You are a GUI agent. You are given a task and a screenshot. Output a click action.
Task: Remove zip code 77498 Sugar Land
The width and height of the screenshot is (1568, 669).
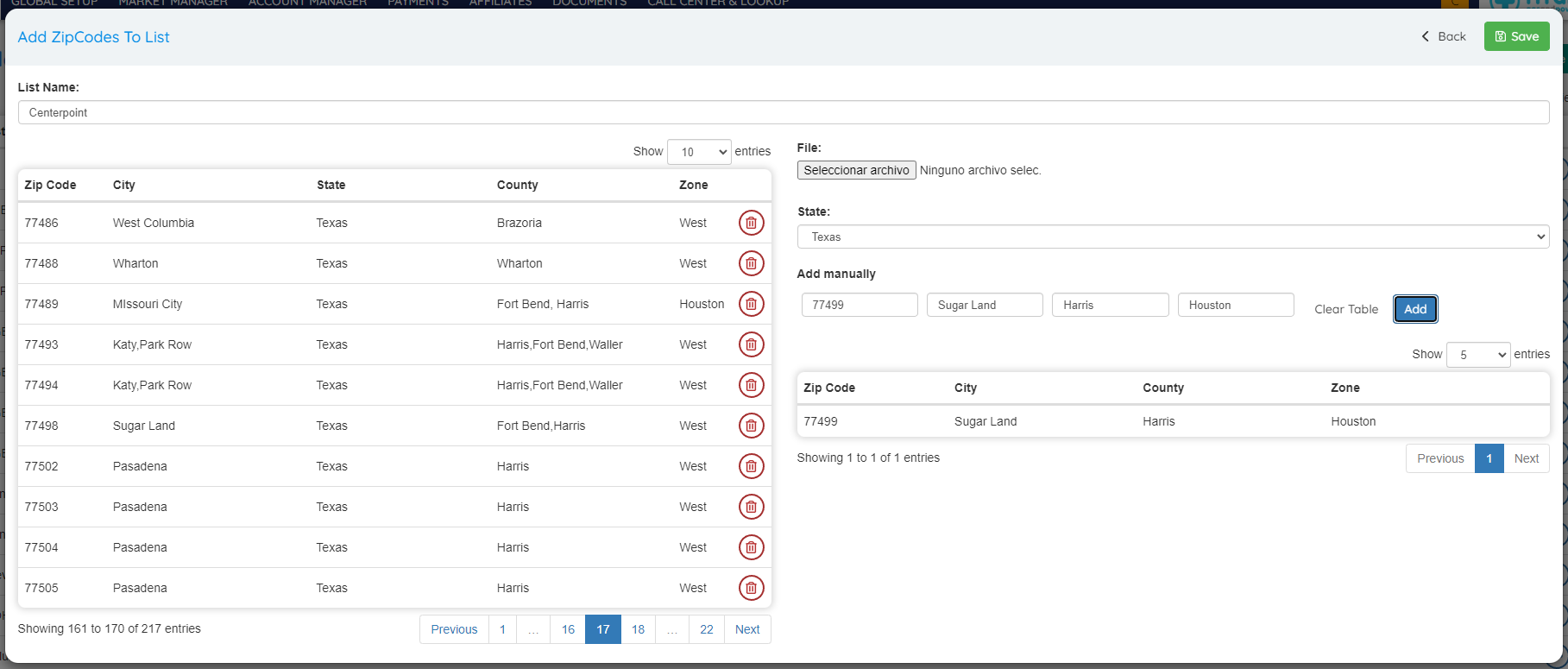(751, 426)
